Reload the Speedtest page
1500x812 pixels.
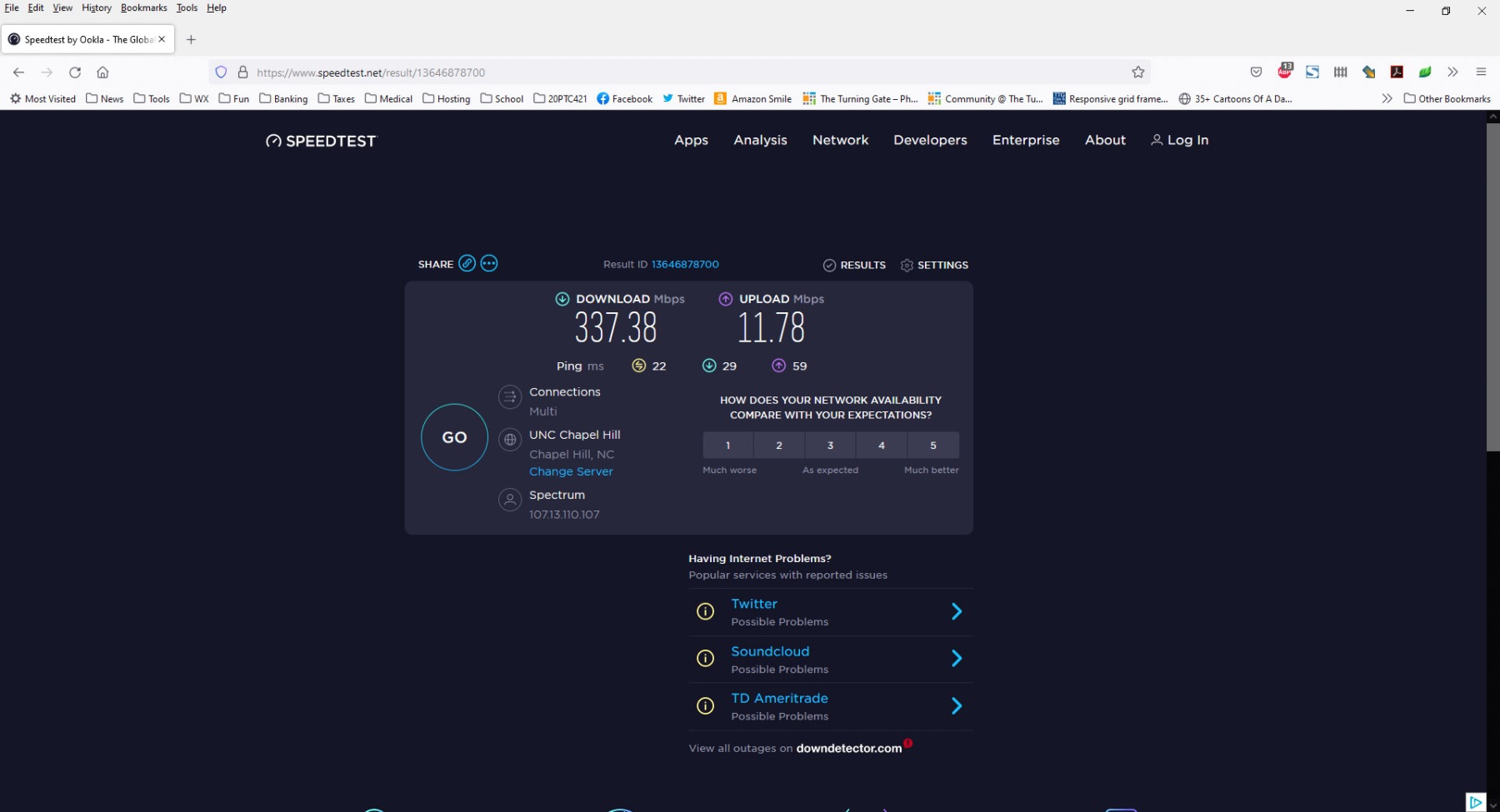(x=75, y=72)
